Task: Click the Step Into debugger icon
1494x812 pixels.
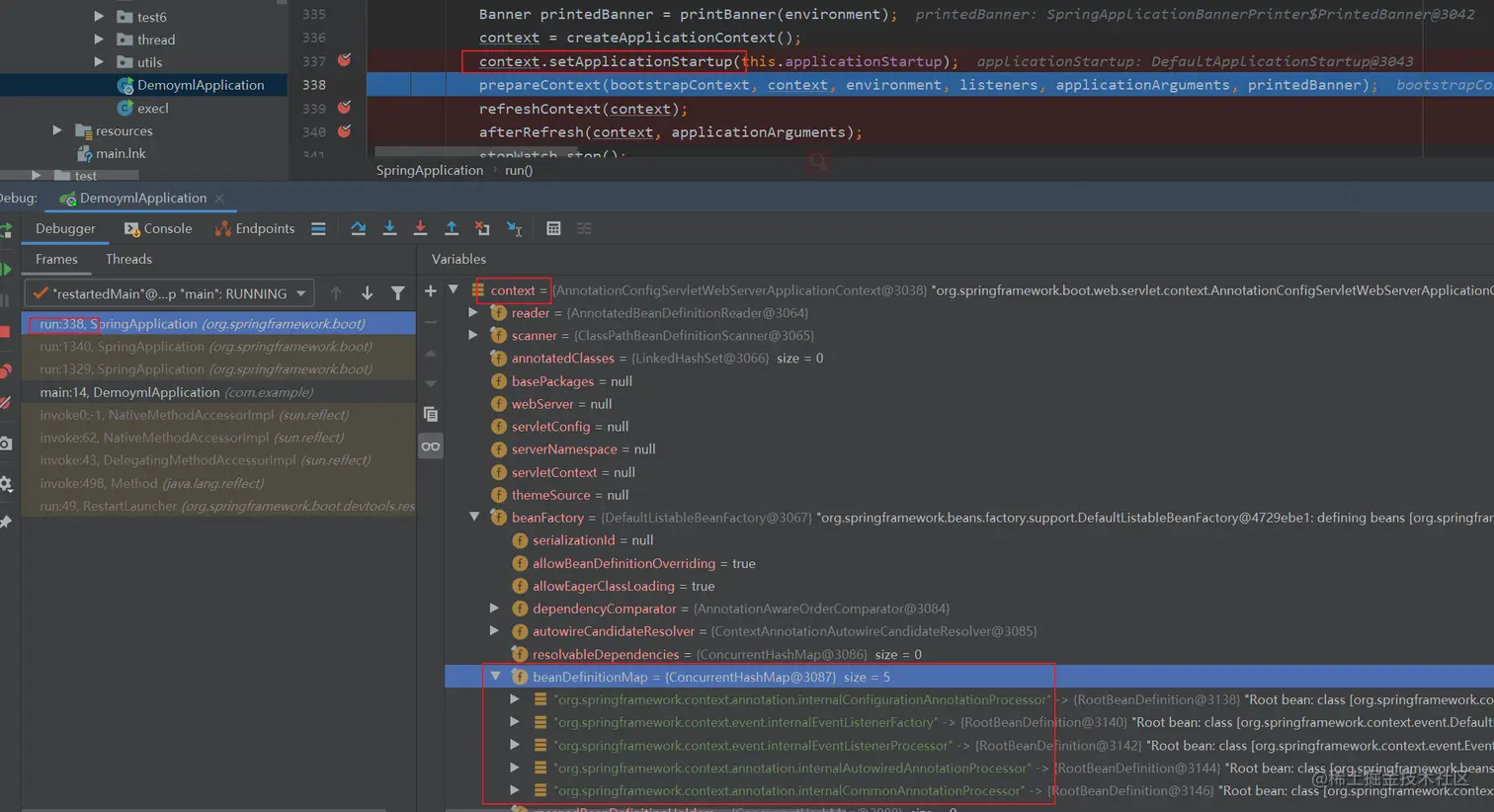Action: point(389,229)
